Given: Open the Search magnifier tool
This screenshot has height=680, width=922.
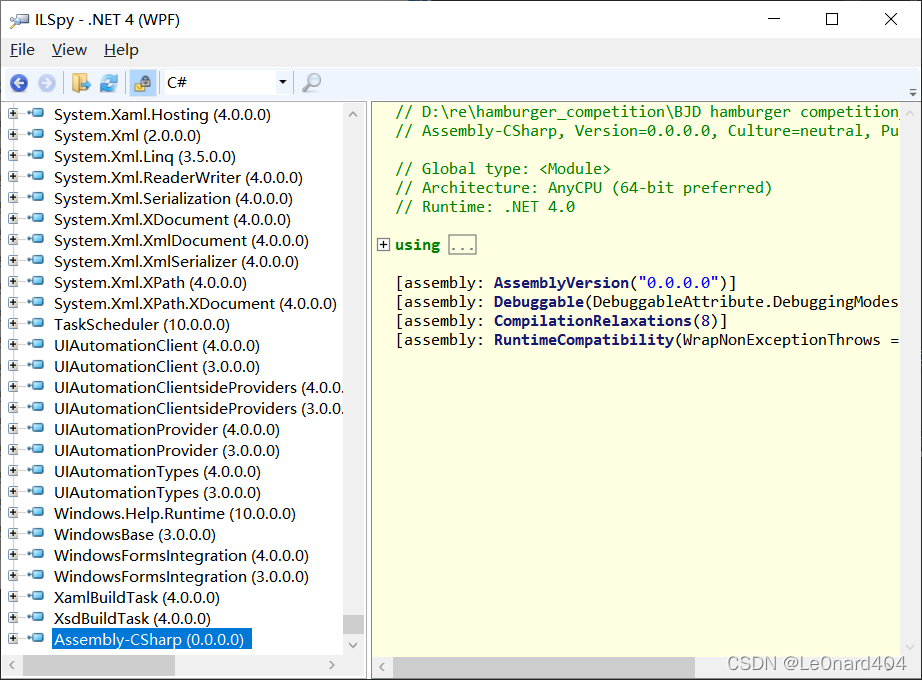Looking at the screenshot, I should coord(311,83).
